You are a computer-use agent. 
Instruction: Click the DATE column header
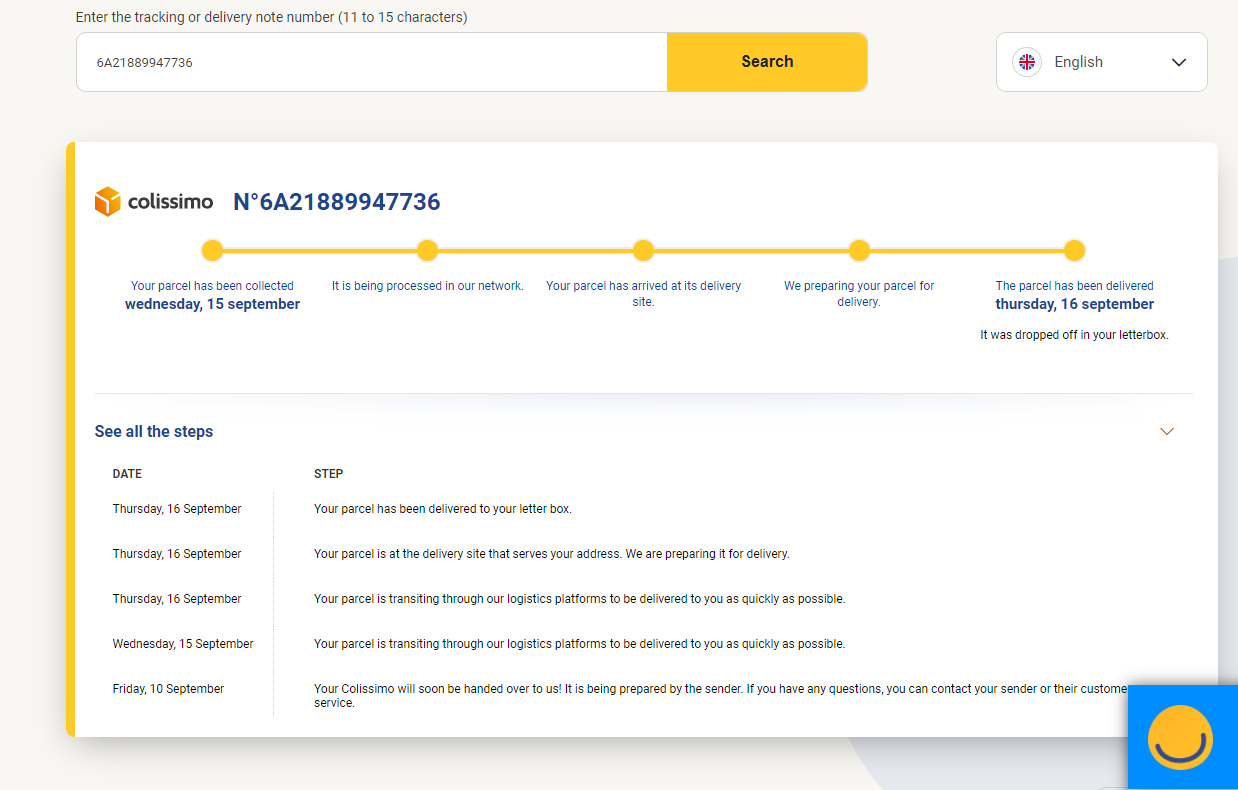point(127,474)
